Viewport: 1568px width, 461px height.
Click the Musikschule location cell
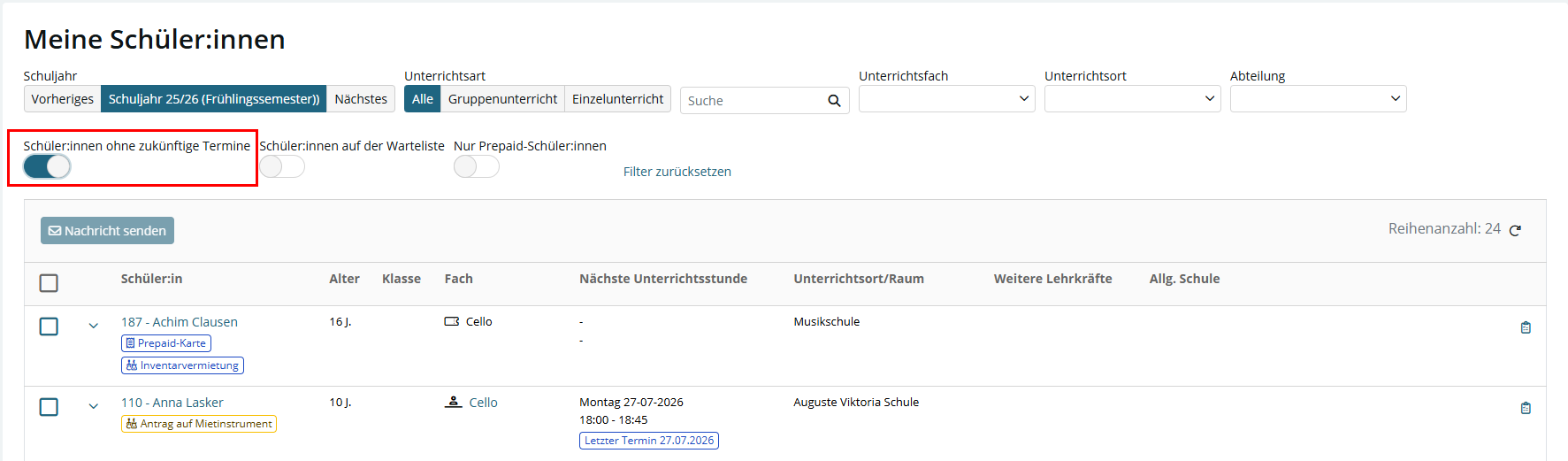click(827, 321)
